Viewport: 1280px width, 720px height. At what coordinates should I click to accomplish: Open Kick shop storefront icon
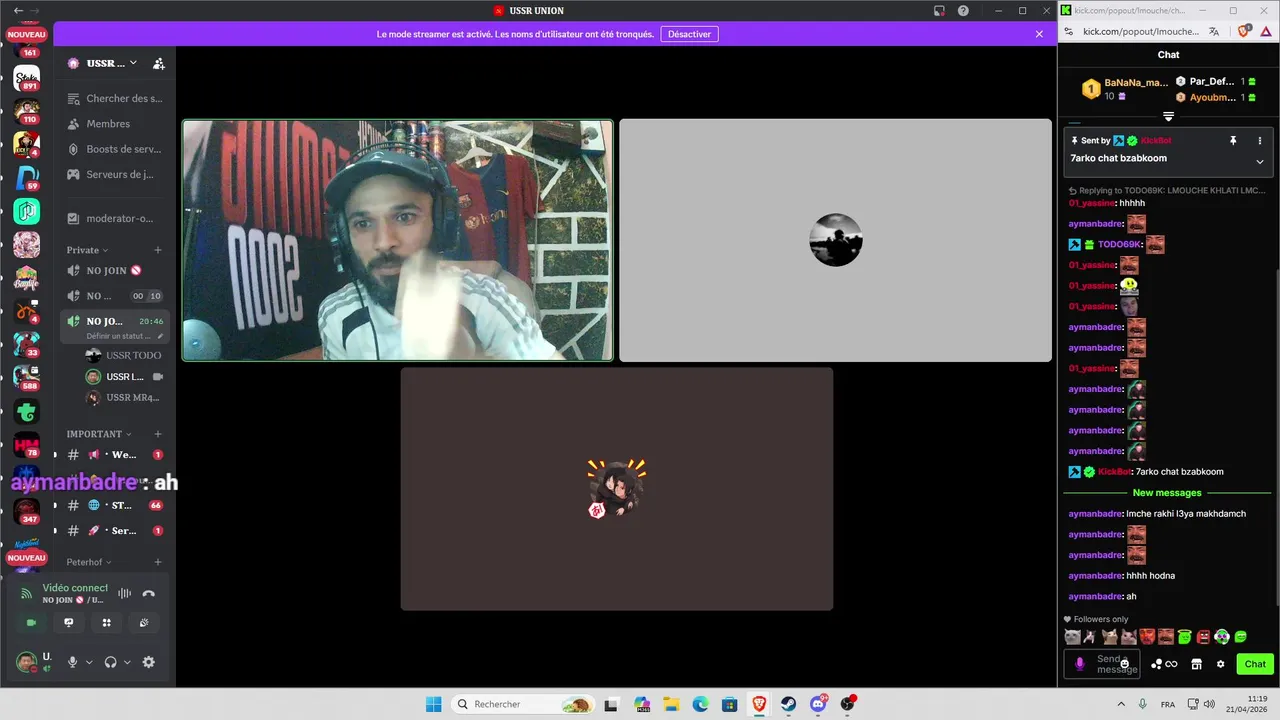click(x=1196, y=664)
